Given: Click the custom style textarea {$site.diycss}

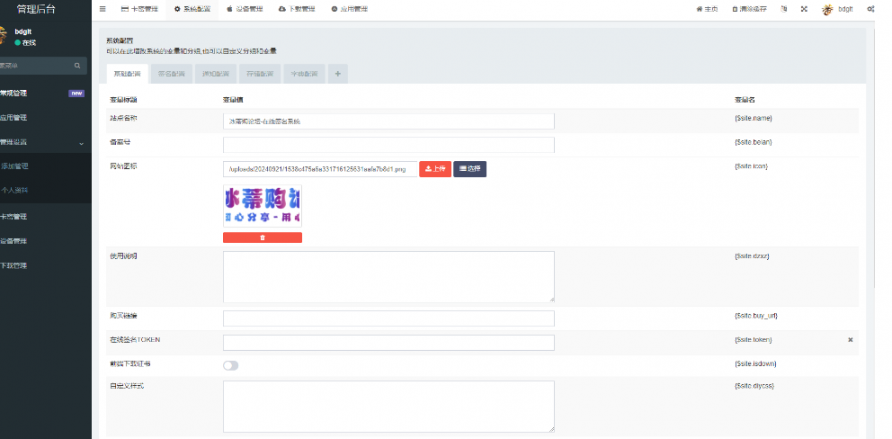Looking at the screenshot, I should [389, 407].
